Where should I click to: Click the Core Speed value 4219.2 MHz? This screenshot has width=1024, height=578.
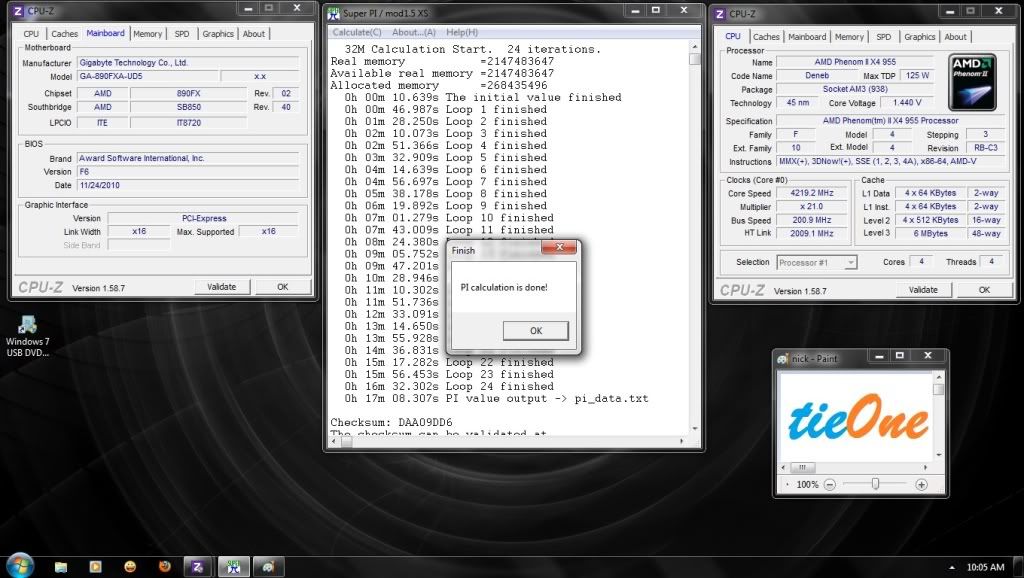(812, 193)
